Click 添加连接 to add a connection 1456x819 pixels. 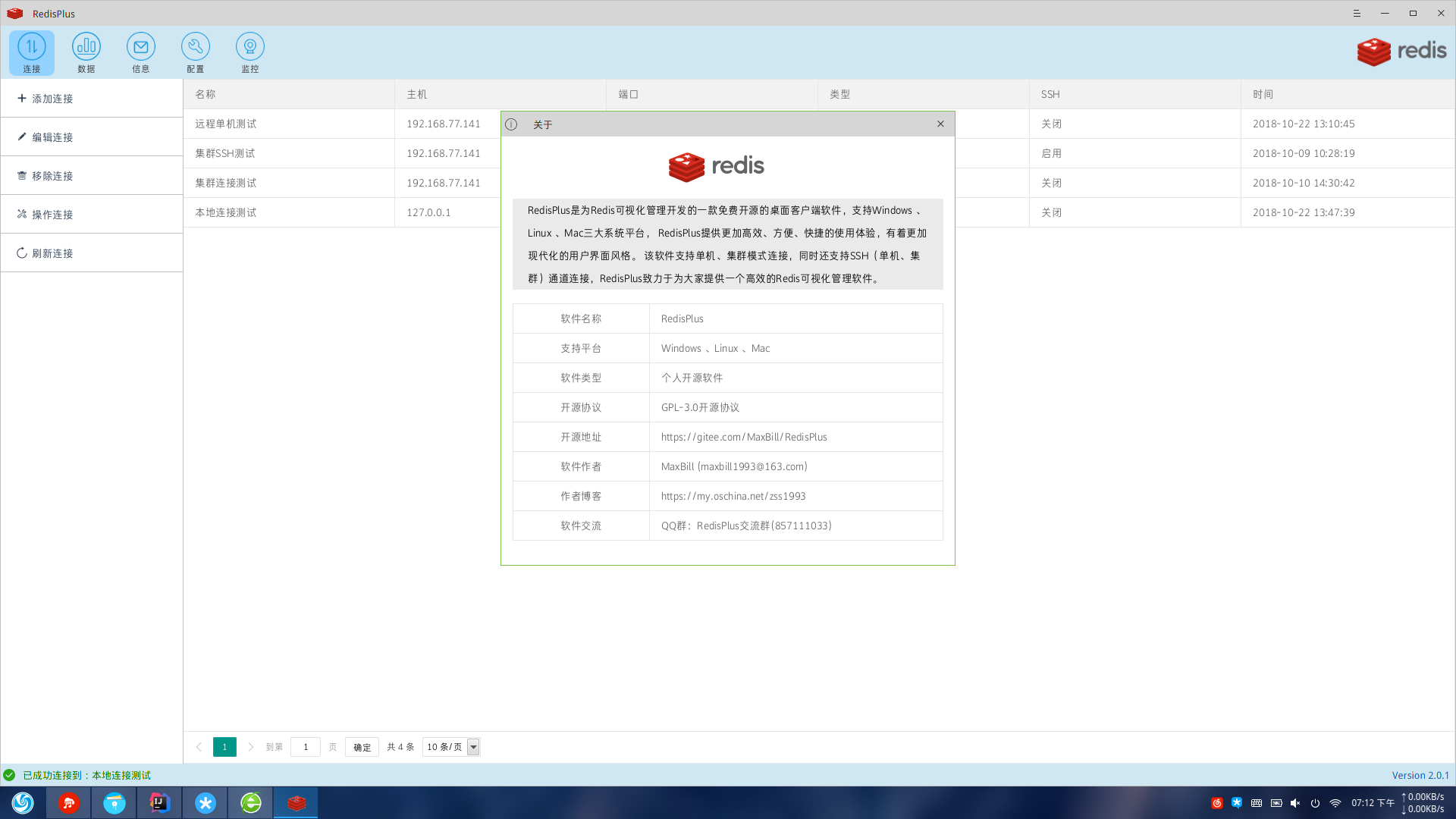click(92, 99)
